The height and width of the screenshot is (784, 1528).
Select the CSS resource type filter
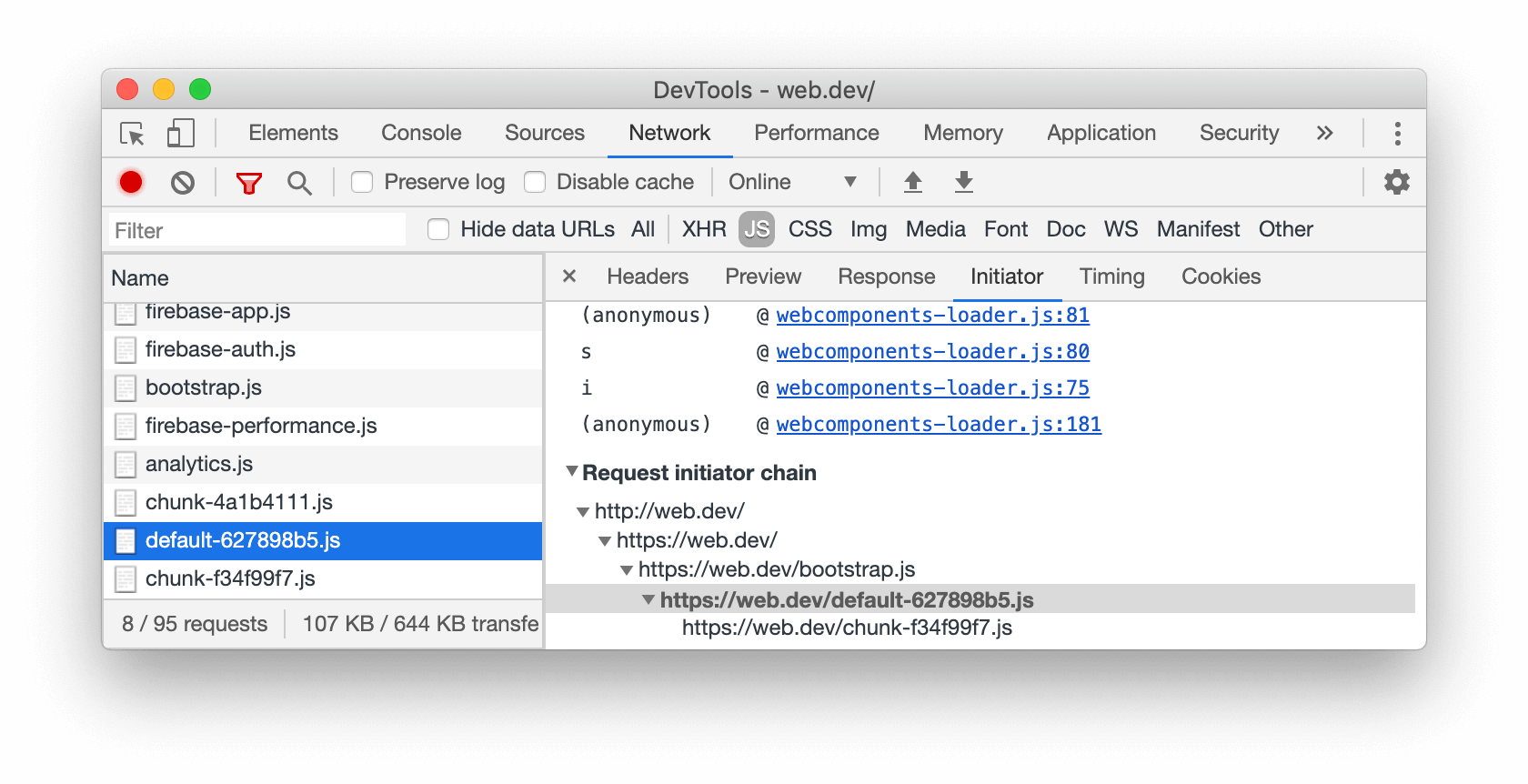pos(809,229)
